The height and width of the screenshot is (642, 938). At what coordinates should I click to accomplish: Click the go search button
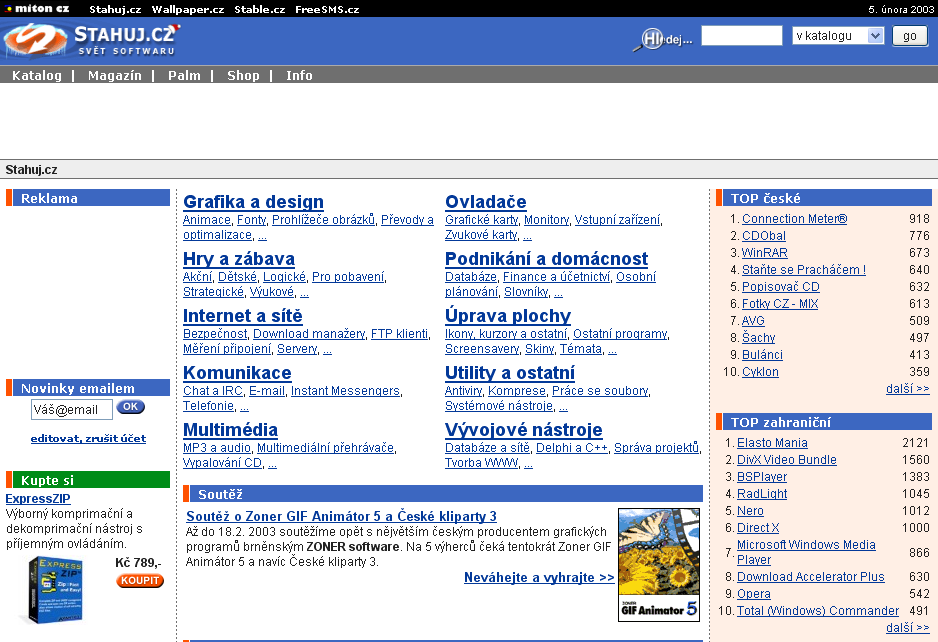click(909, 36)
